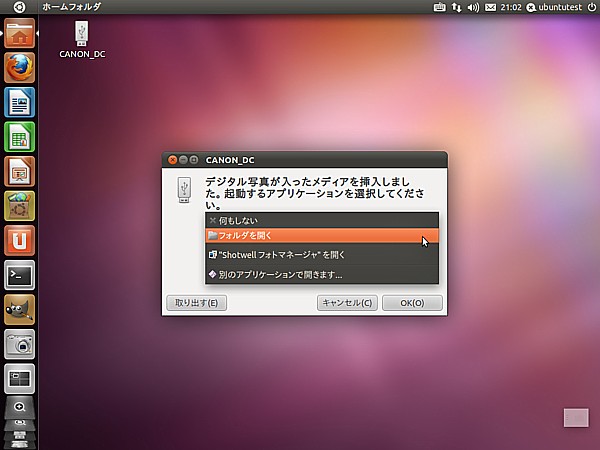Click the CANON_DC dialog title text

[x=230, y=160]
